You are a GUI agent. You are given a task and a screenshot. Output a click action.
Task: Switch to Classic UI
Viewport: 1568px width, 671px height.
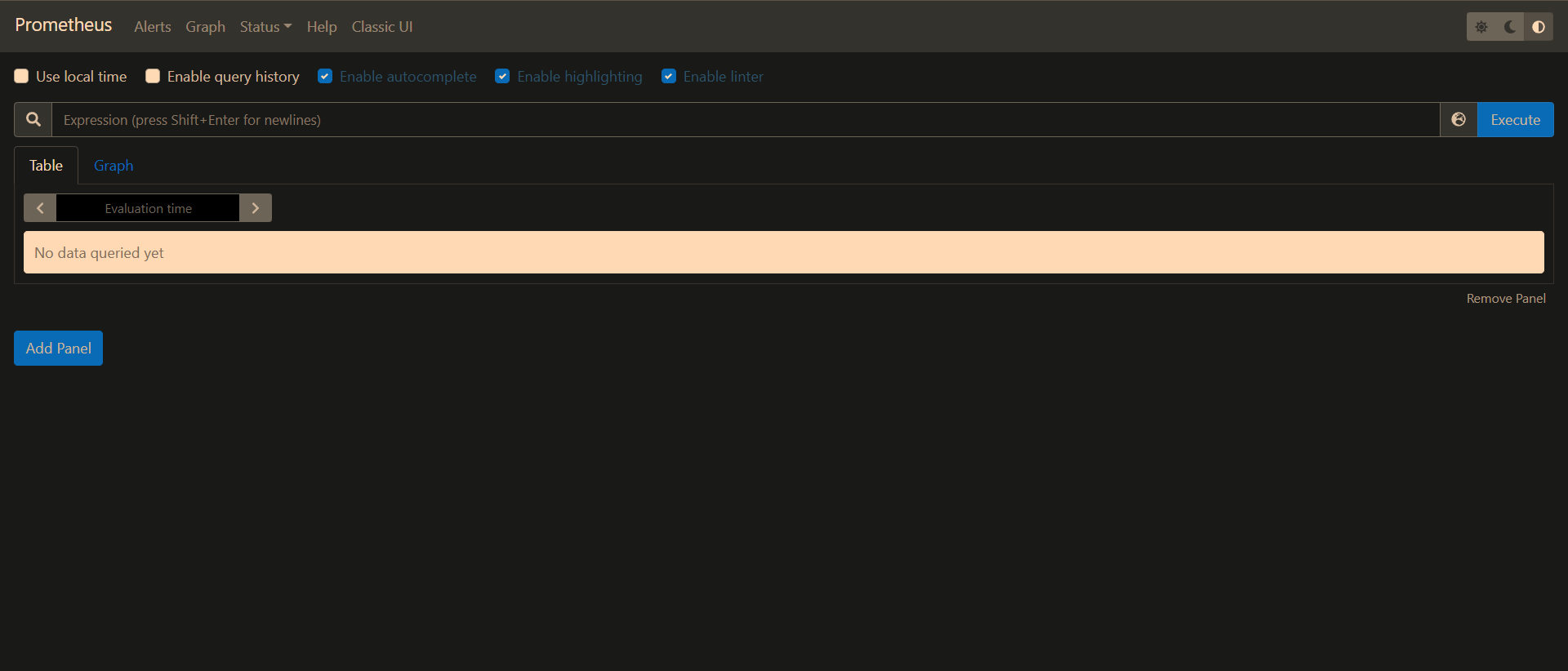pos(382,27)
